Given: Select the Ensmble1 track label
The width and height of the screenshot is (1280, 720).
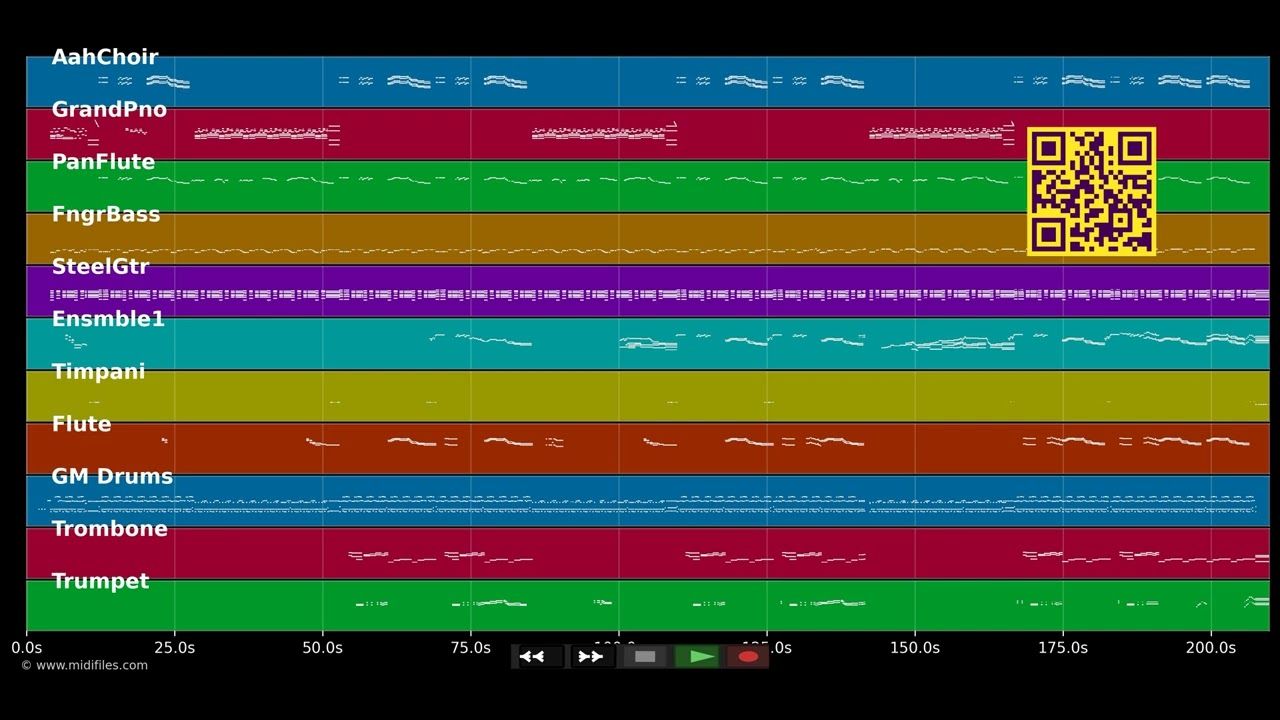Looking at the screenshot, I should pyautogui.click(x=108, y=319).
